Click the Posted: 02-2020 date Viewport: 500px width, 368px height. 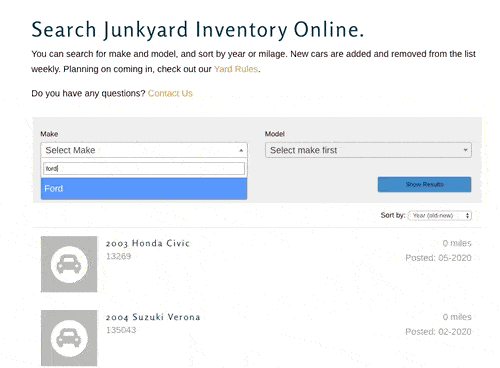click(438, 332)
